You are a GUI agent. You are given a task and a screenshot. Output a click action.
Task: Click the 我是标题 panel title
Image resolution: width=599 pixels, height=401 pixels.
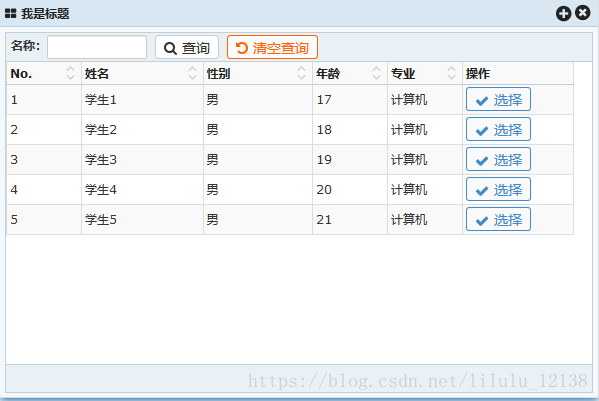point(45,14)
